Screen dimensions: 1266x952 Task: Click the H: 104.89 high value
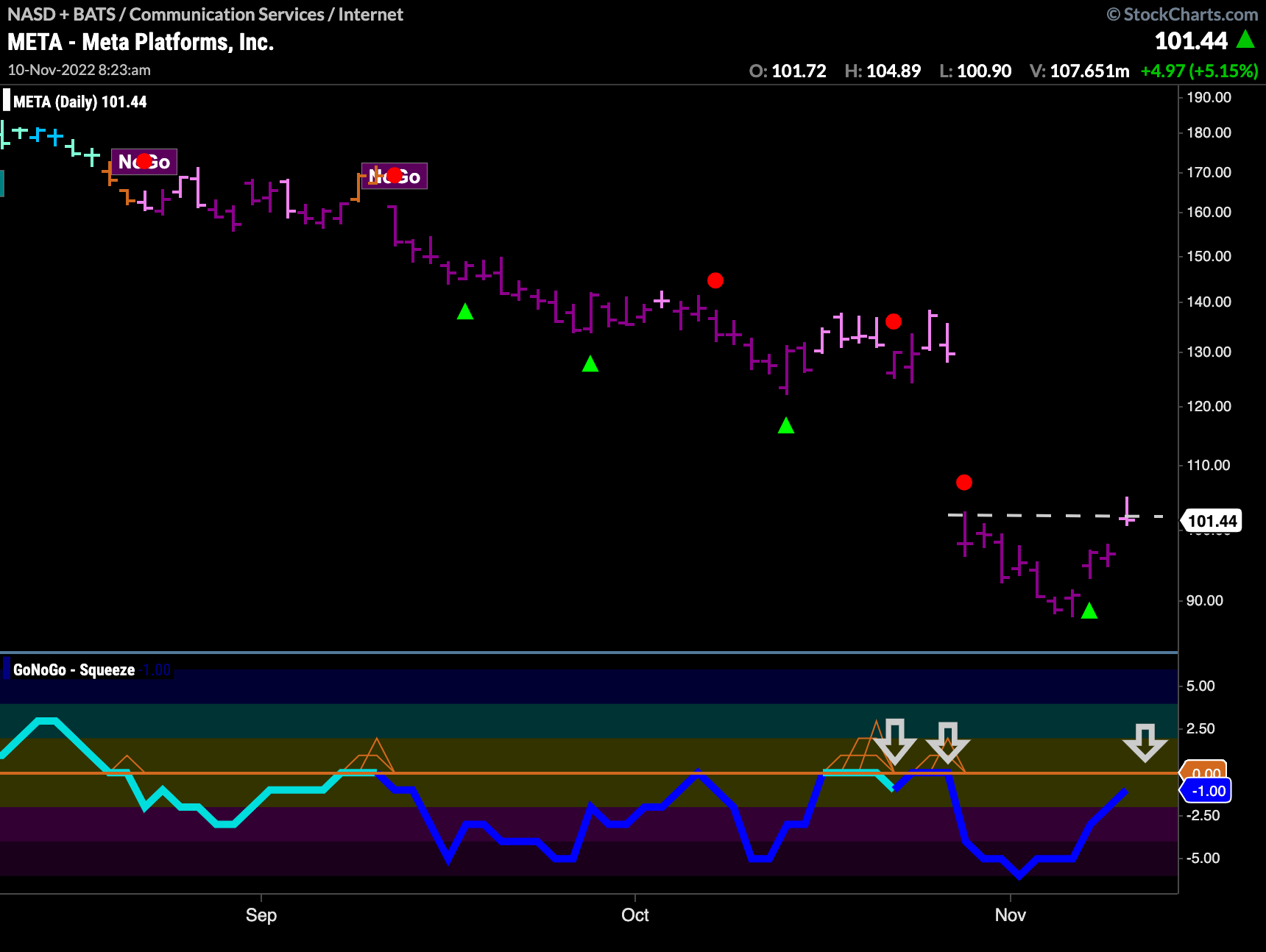click(883, 71)
